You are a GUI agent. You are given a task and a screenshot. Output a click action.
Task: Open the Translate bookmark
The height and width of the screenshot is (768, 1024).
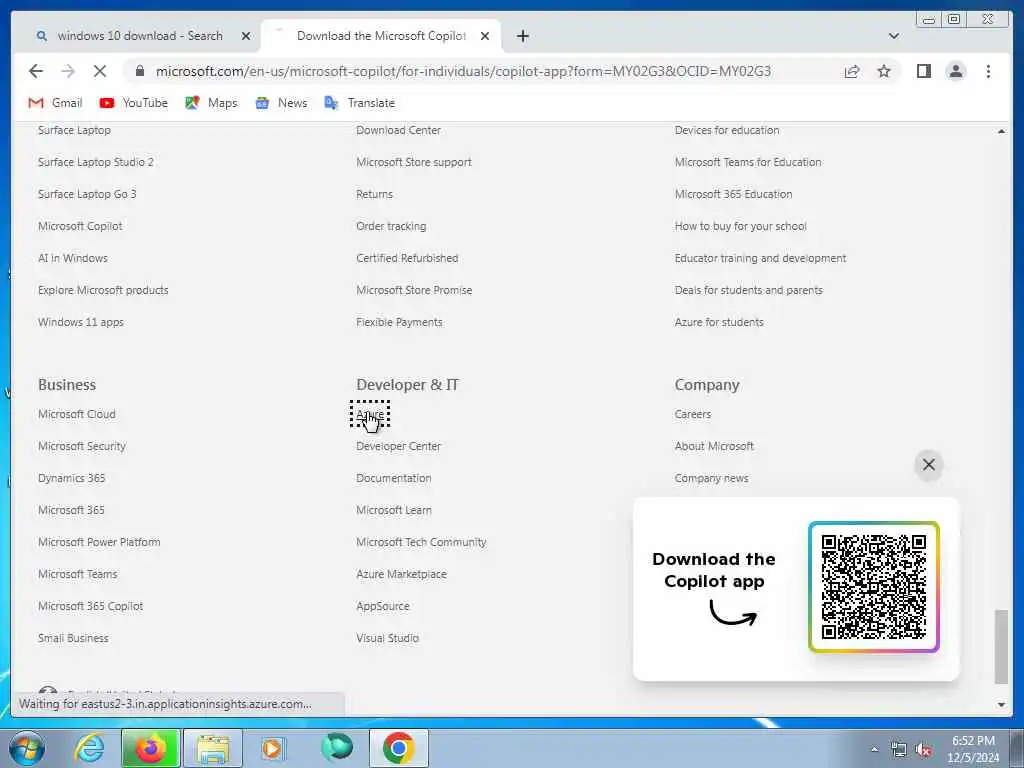[x=360, y=103]
